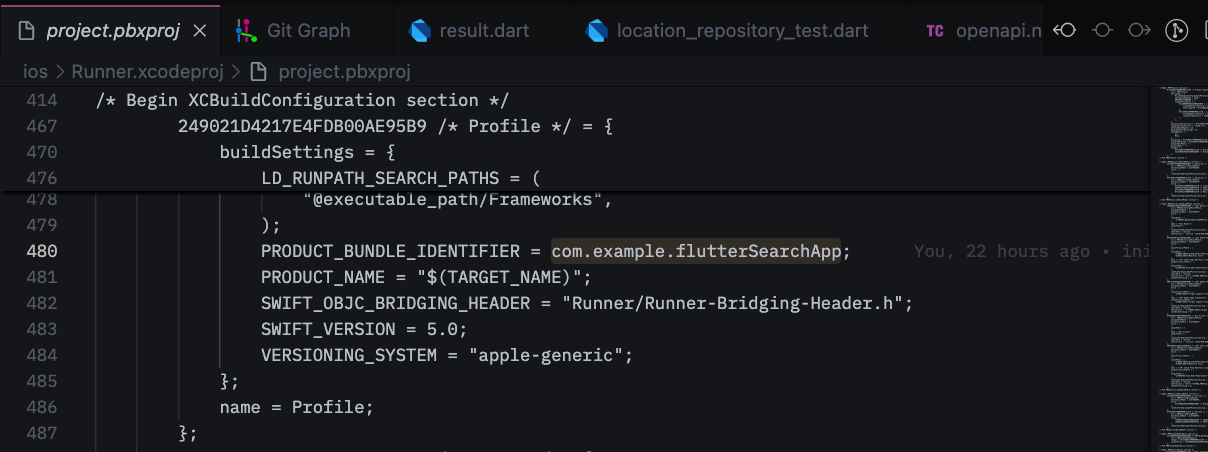
Task: Click the minimap code overview
Action: click(1178, 268)
